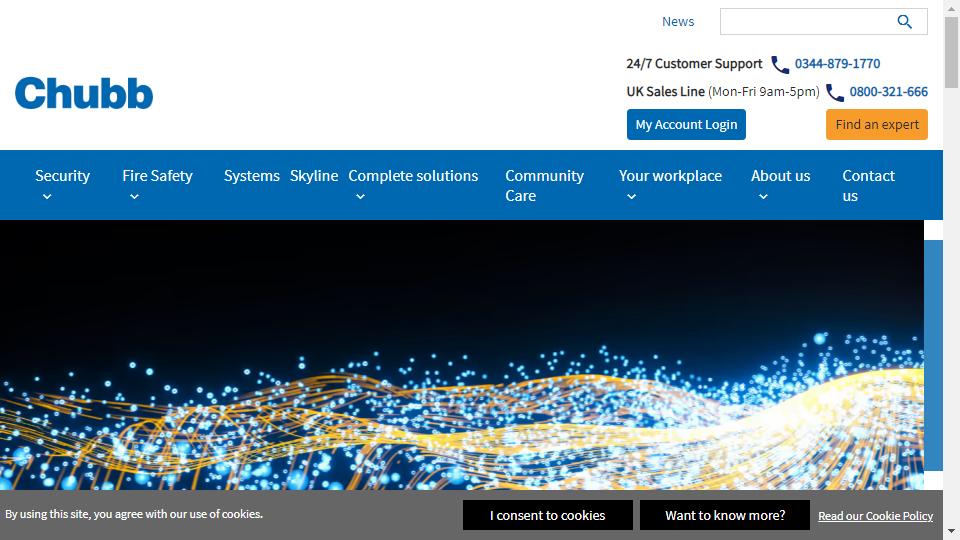The height and width of the screenshot is (540, 960).
Task: Open the Security menu item
Action: [x=62, y=176]
